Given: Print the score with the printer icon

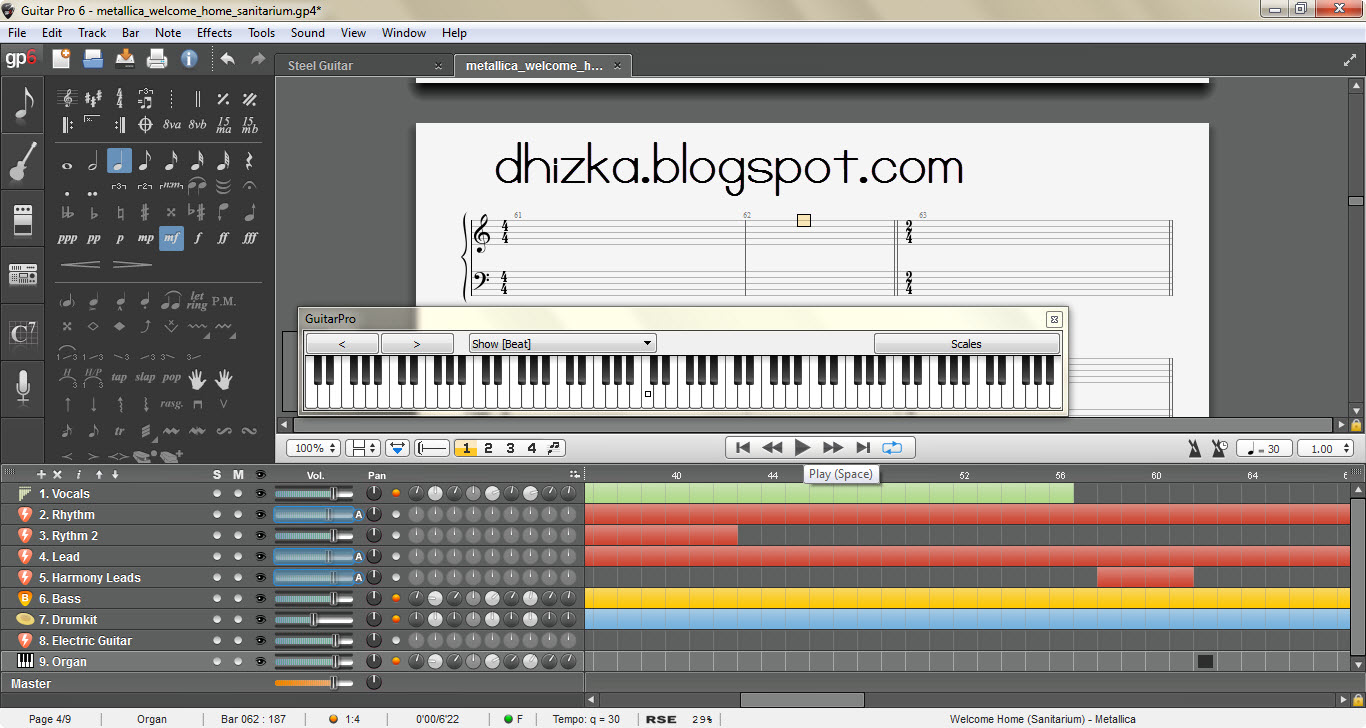Looking at the screenshot, I should (x=157, y=59).
